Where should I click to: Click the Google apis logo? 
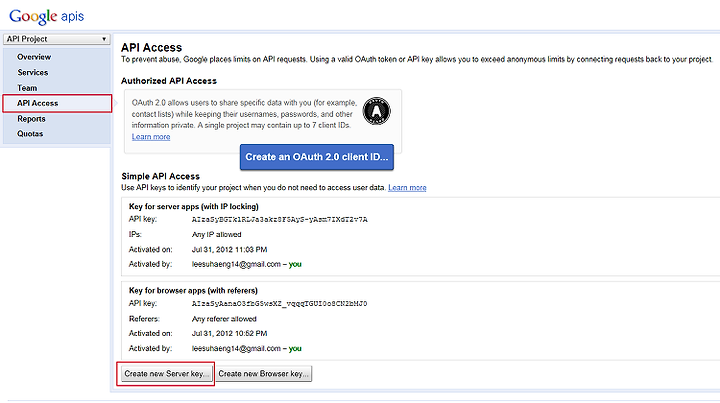point(46,17)
